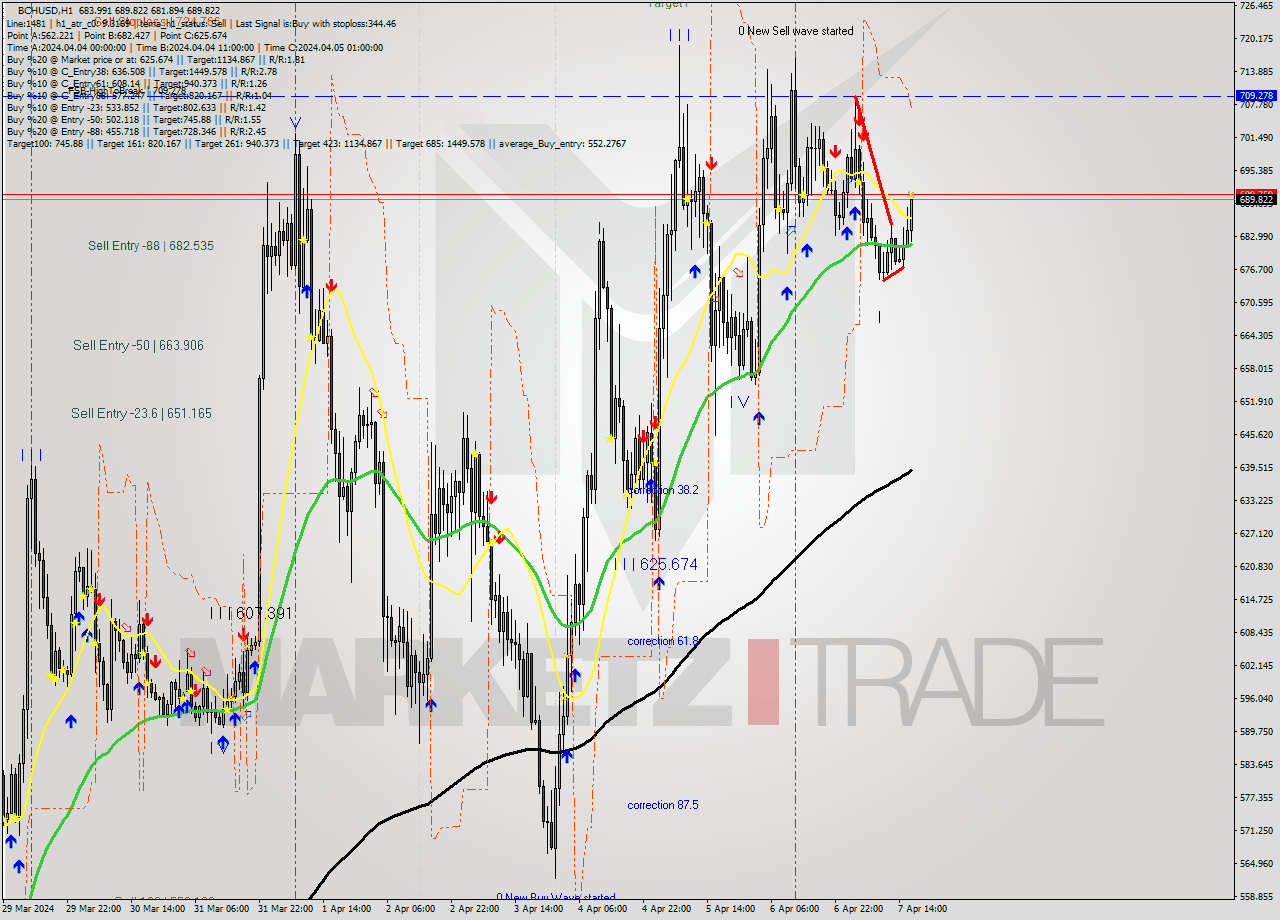Click the 'Sell Entry -50 | 663.906' label

point(138,345)
